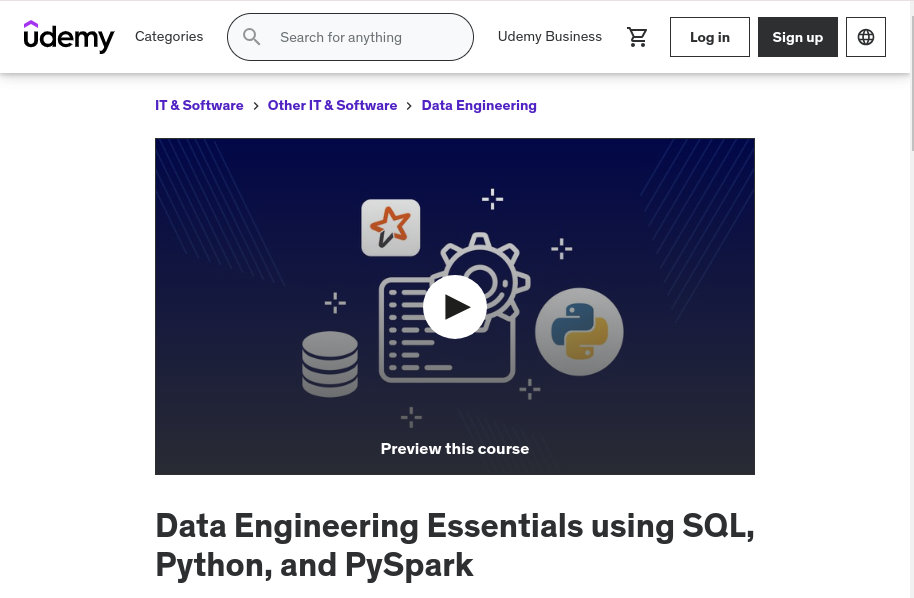Sign up for an account
This screenshot has height=598, width=914.
point(797,37)
